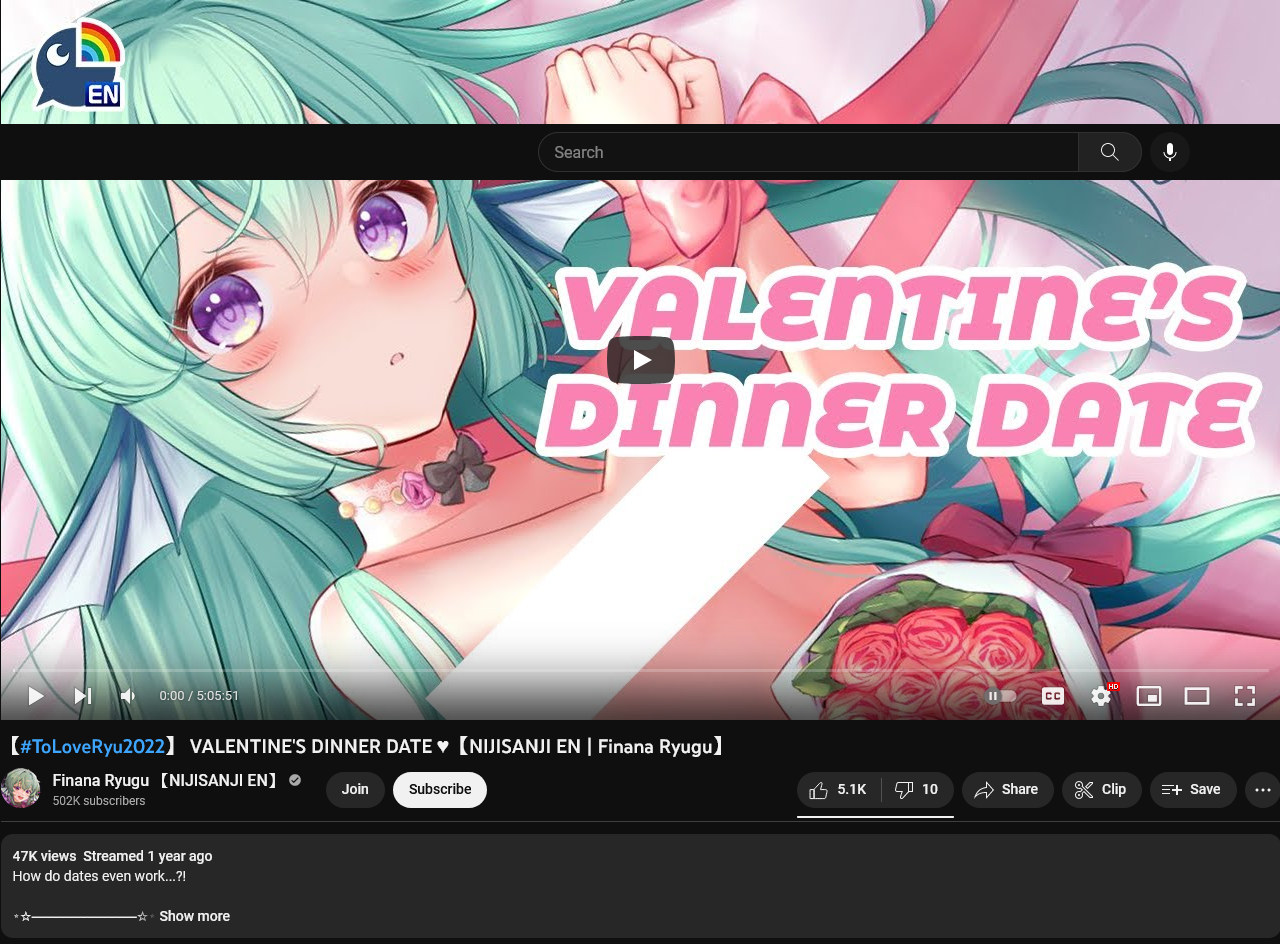Viewport: 1280px width, 944px height.
Task: Click the magnifier search button
Action: coord(1109,152)
